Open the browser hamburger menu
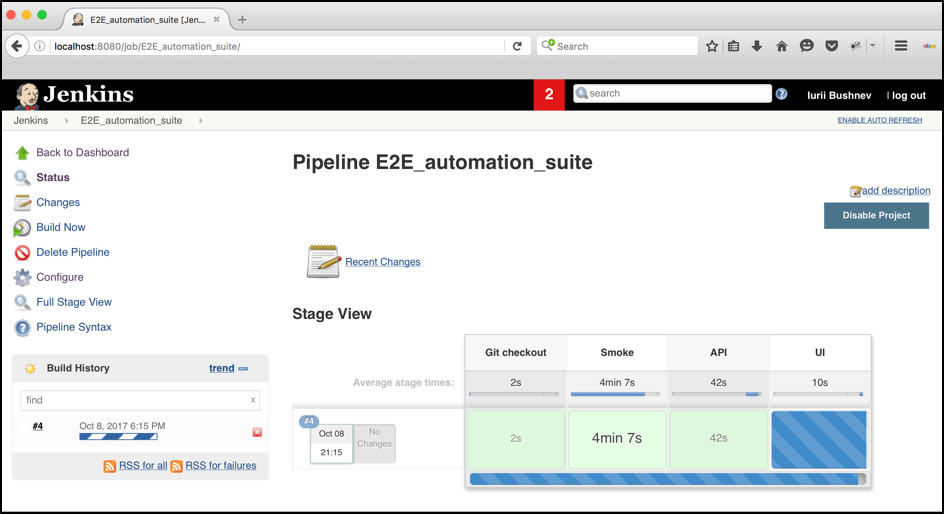 point(901,46)
